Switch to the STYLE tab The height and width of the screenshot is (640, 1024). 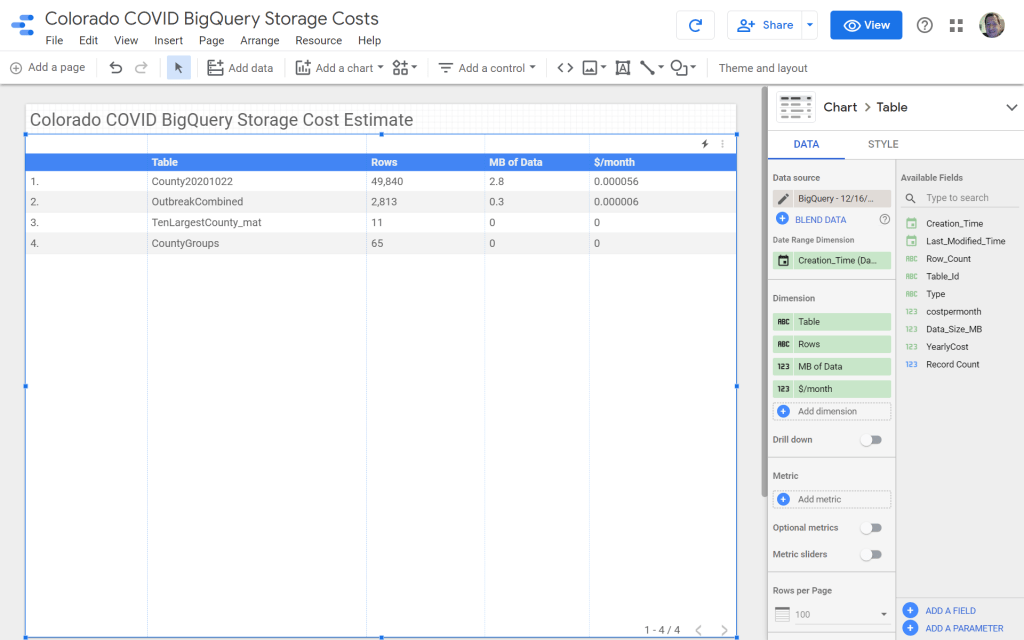pyautogui.click(x=882, y=144)
